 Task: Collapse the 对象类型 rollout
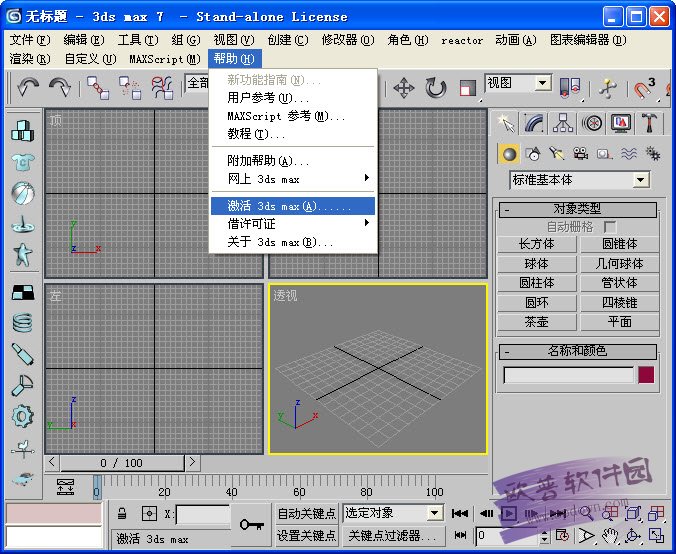(577, 210)
